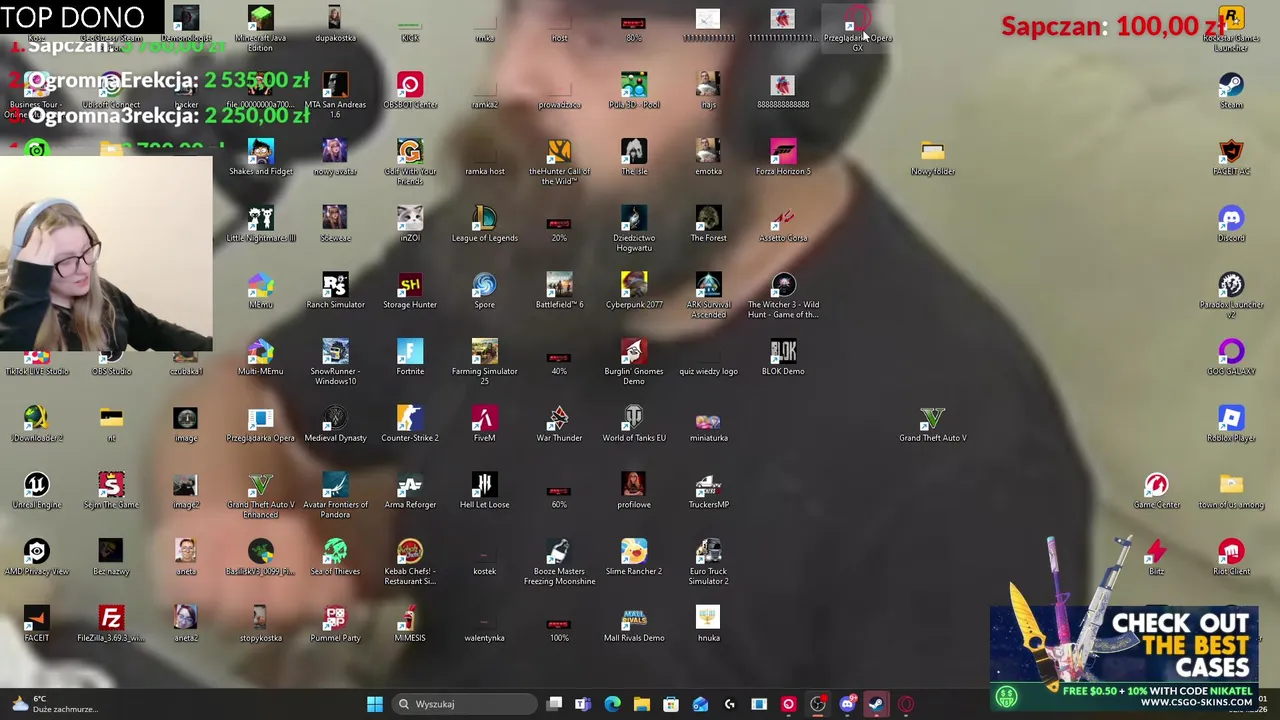Viewport: 1280px width, 720px height.
Task: Open The Witcher 3 Wild Hunt shortcut
Action: pyautogui.click(x=783, y=296)
